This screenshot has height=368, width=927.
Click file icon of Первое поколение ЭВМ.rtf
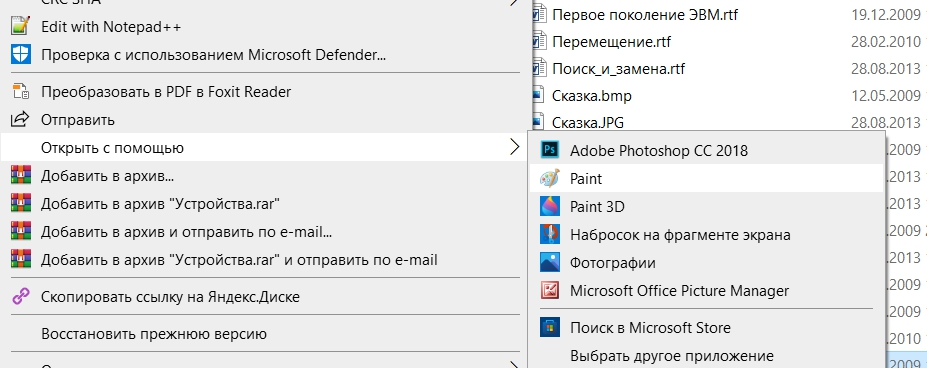(x=539, y=14)
